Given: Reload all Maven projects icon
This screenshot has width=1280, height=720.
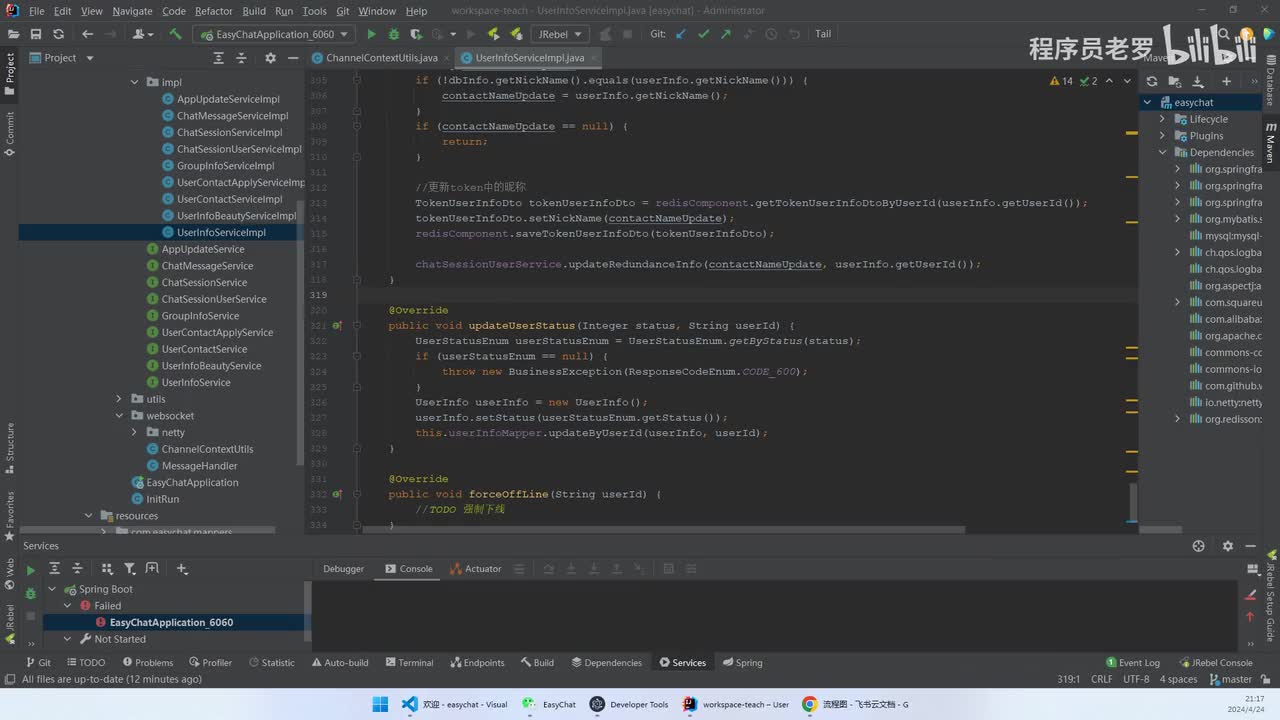Looking at the screenshot, I should (x=1152, y=81).
